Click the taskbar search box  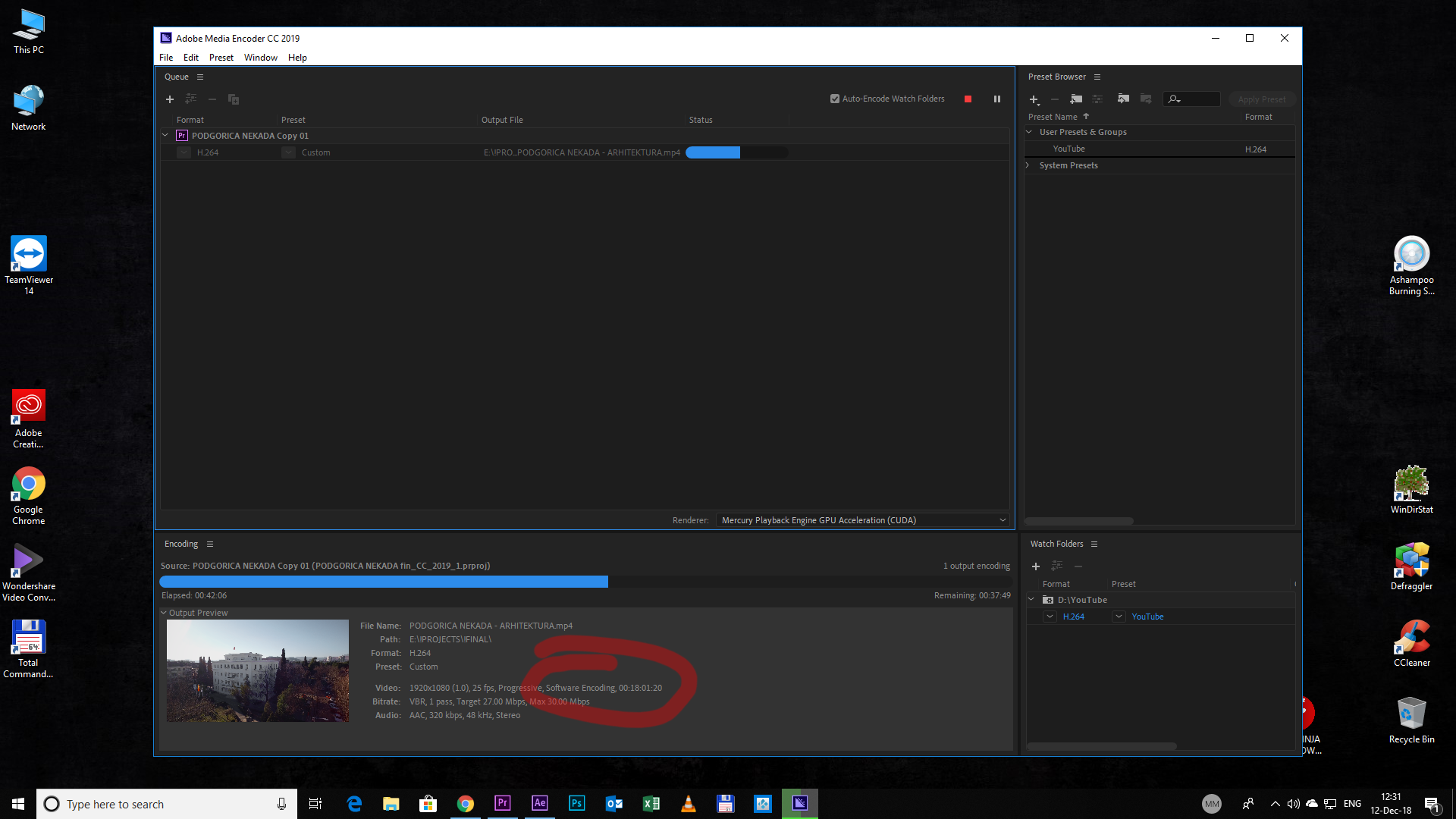[167, 804]
